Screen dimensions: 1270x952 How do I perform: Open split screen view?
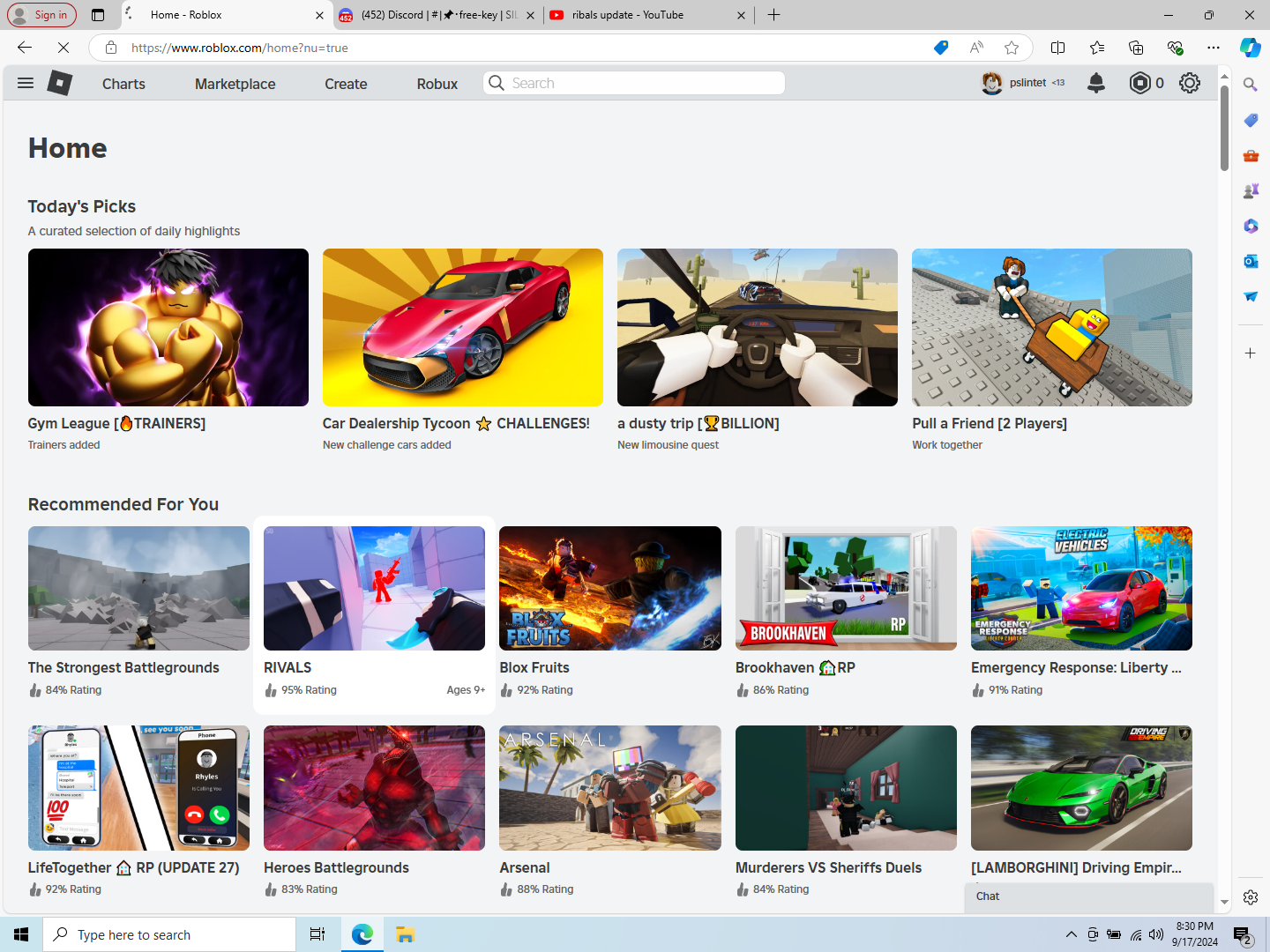click(x=1058, y=48)
